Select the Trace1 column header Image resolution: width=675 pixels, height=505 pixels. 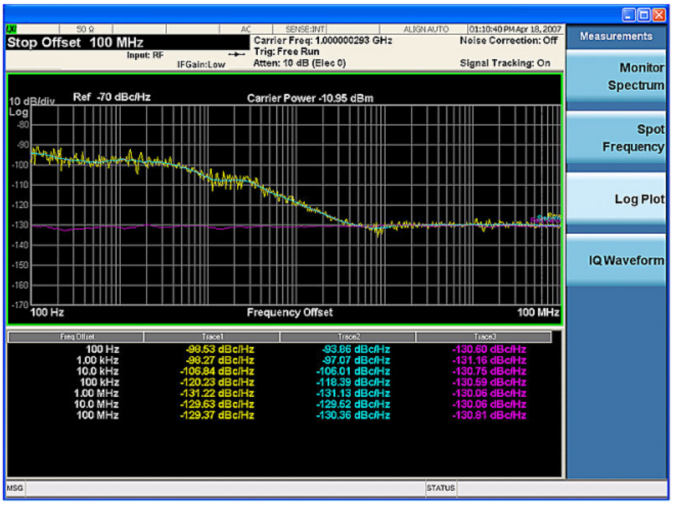[x=211, y=337]
